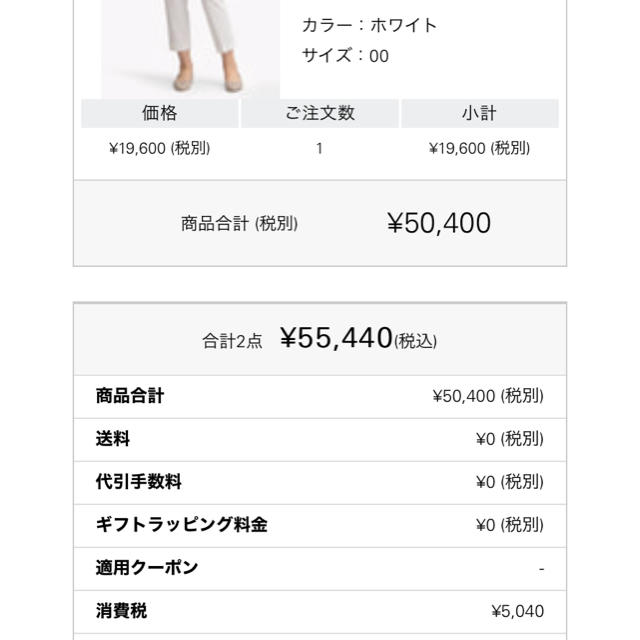Click the 商品合計 summary row
Viewport: 640px width, 640px height.
pos(320,397)
